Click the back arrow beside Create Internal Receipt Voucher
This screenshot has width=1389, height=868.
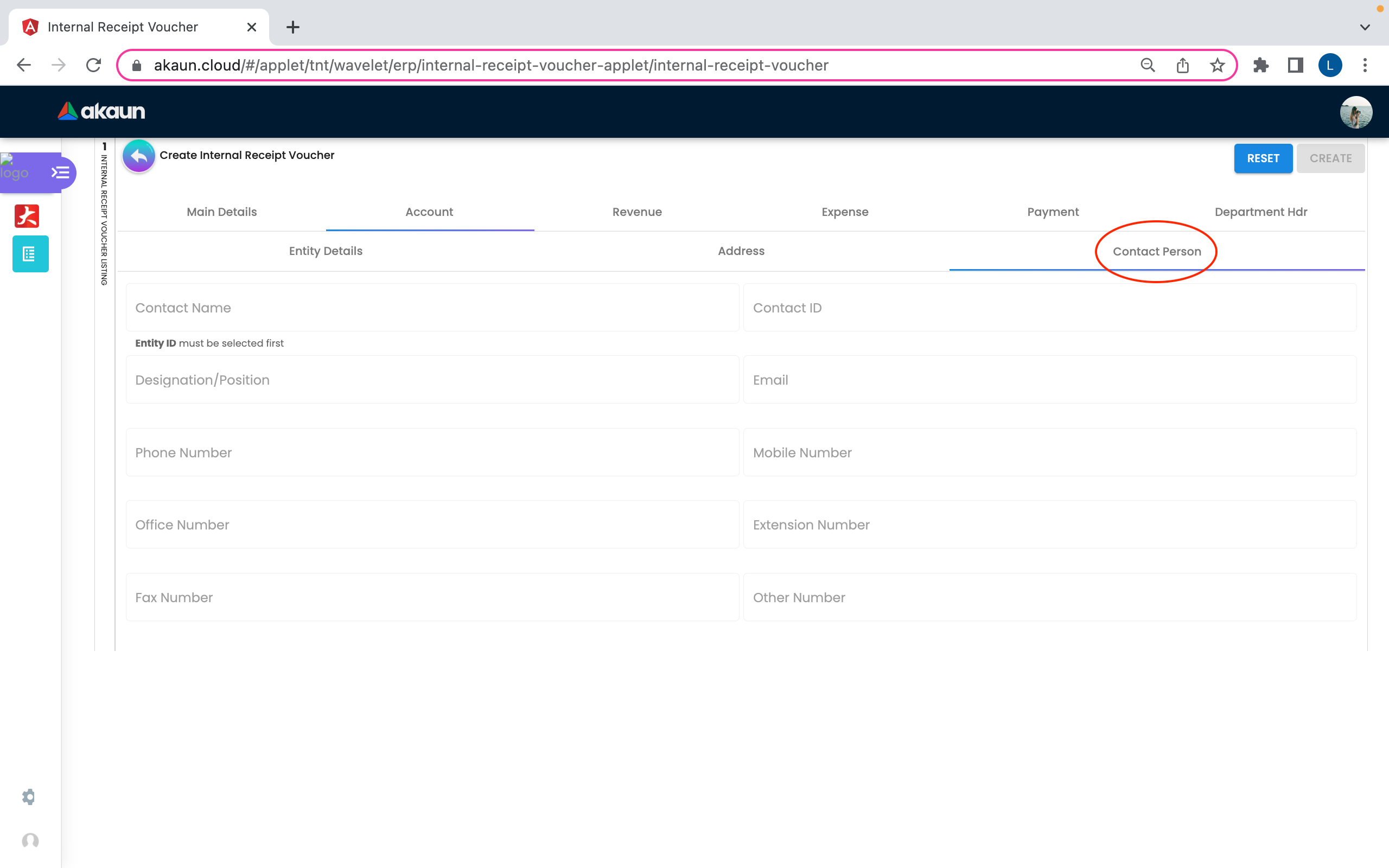138,156
